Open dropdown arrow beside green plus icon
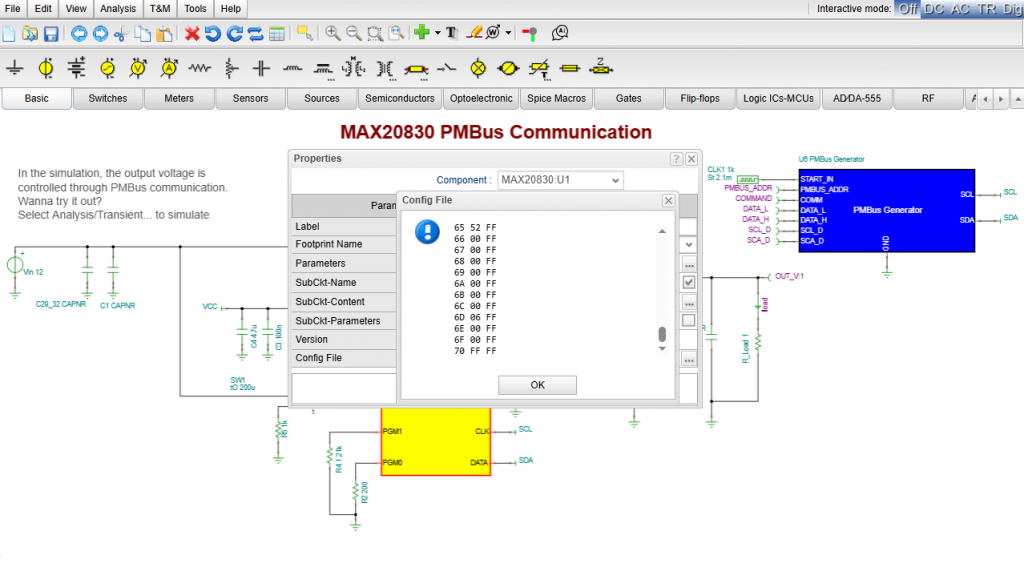 [x=437, y=33]
